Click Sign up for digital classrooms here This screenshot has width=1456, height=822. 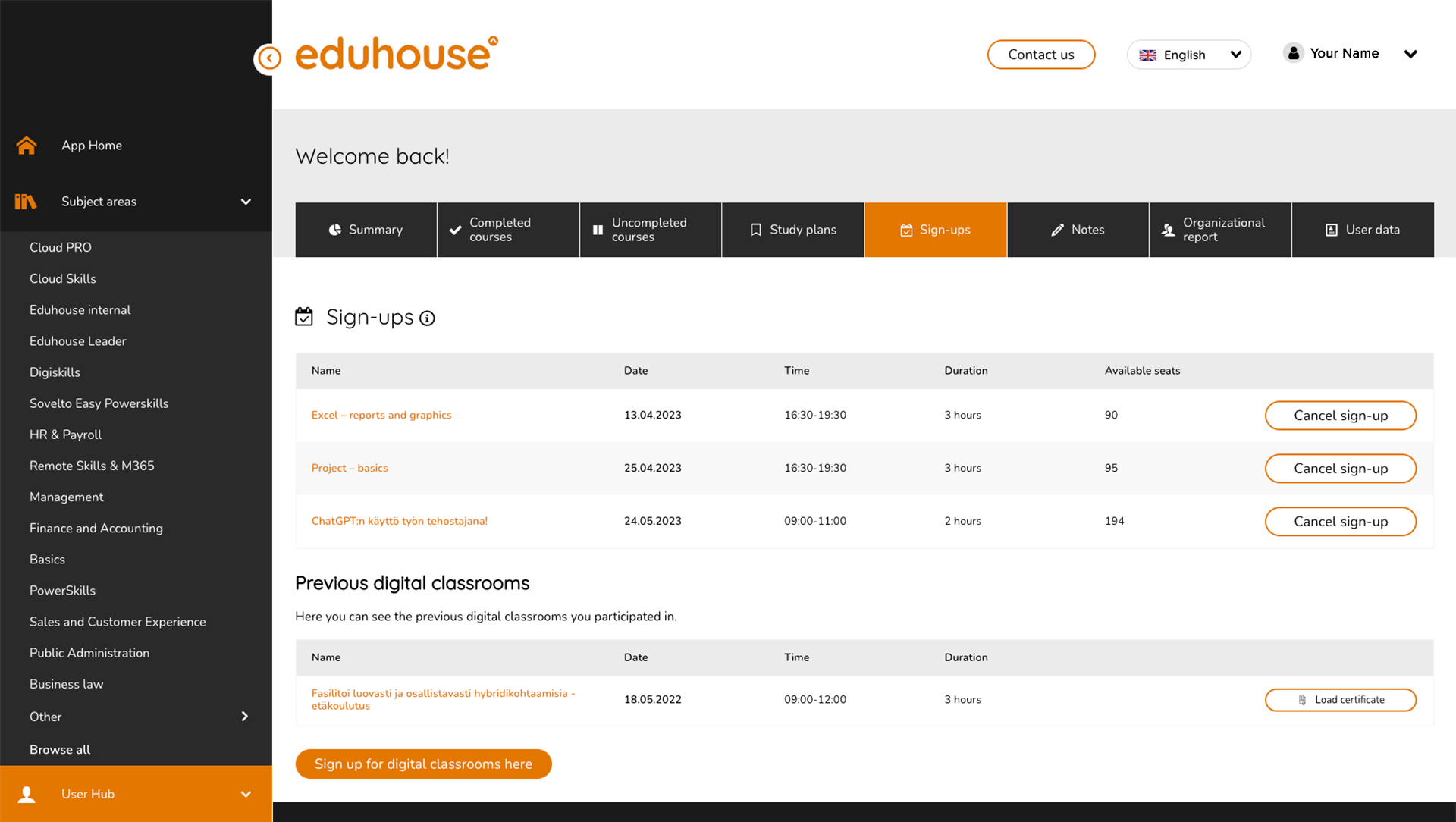coord(423,764)
